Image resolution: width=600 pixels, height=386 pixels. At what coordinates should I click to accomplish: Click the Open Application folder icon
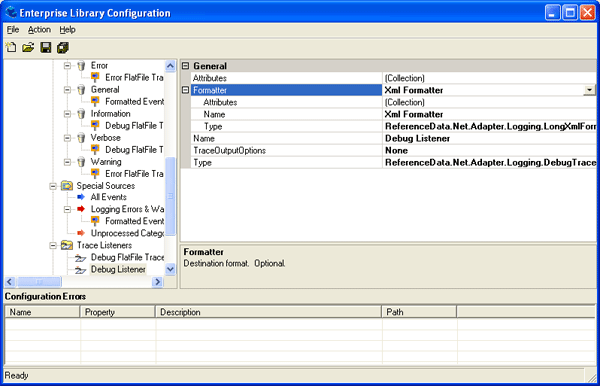click(28, 47)
